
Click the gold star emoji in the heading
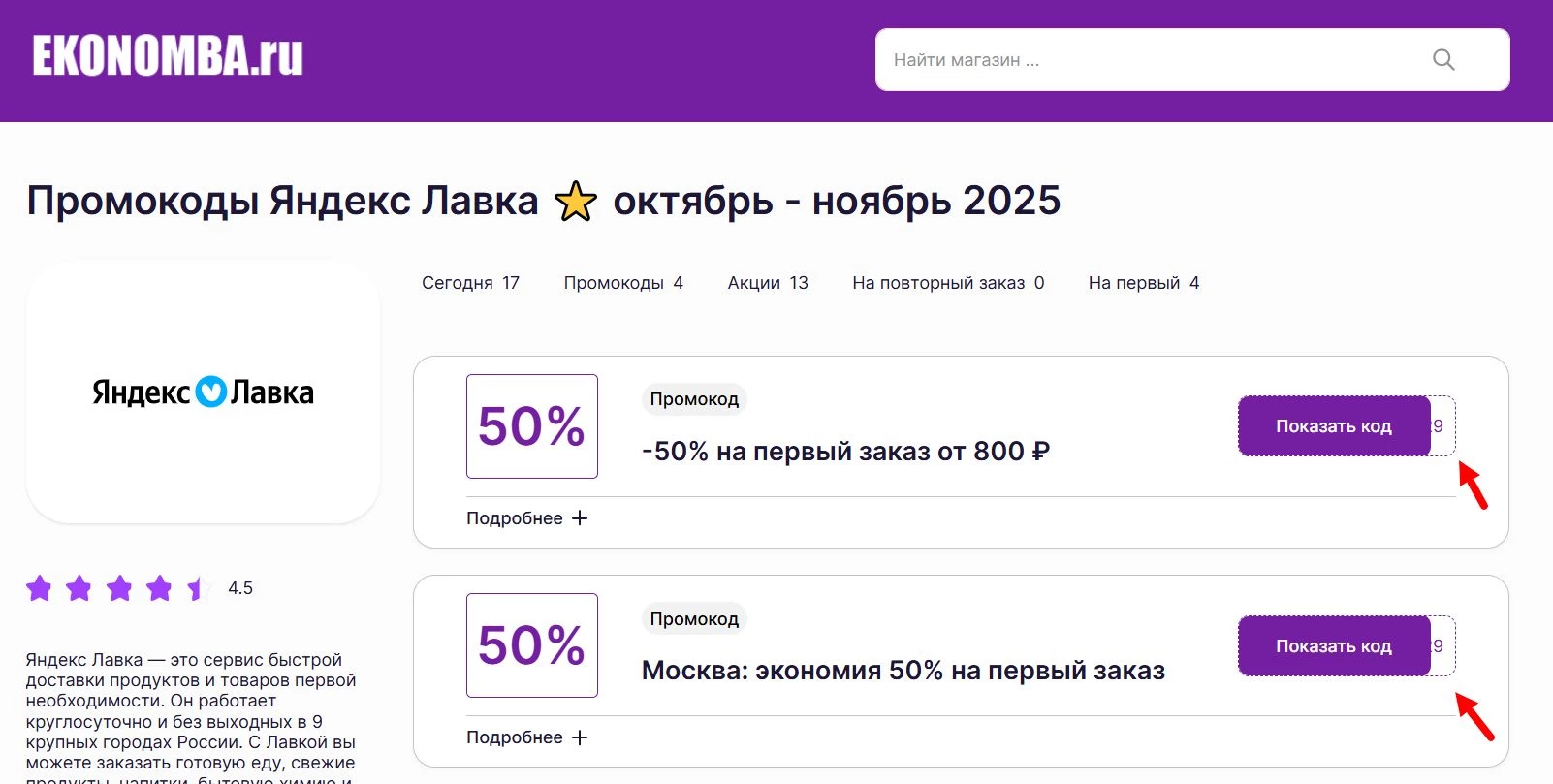tap(576, 202)
